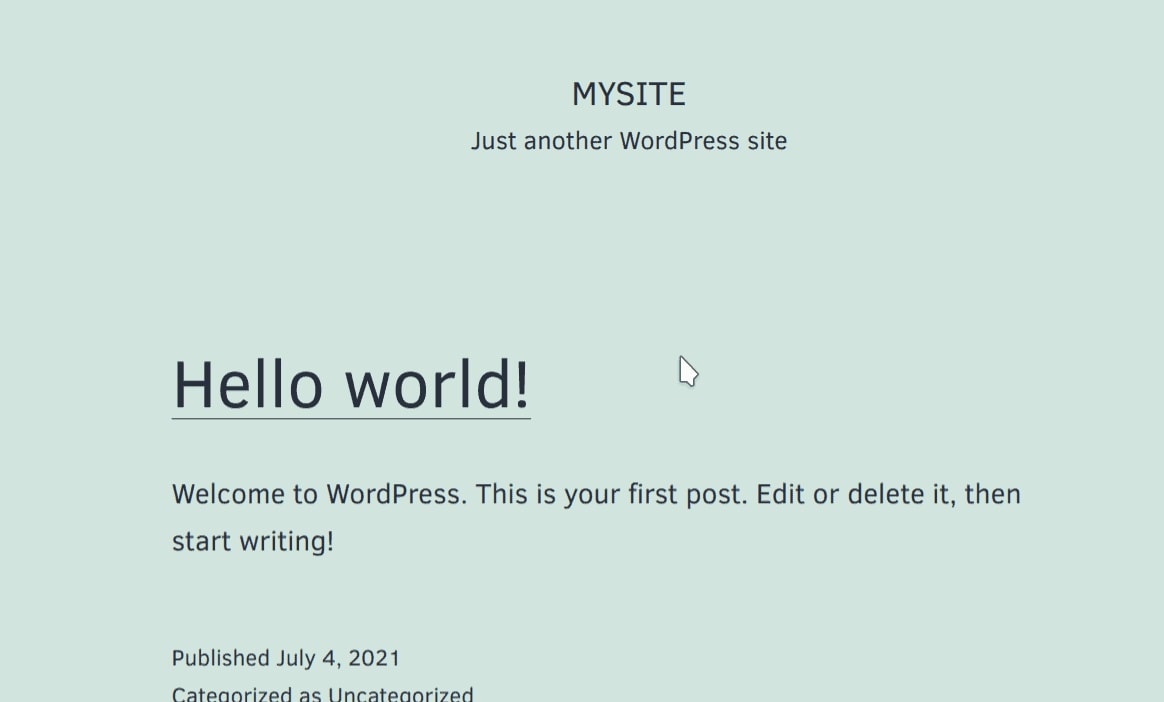The width and height of the screenshot is (1164, 702).
Task: Open the Uncategorized category link
Action: point(401,694)
